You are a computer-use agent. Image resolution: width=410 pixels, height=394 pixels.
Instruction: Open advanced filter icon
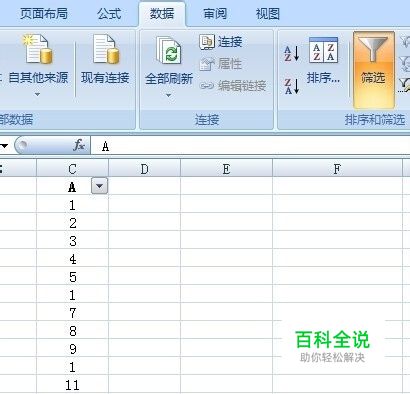404,85
